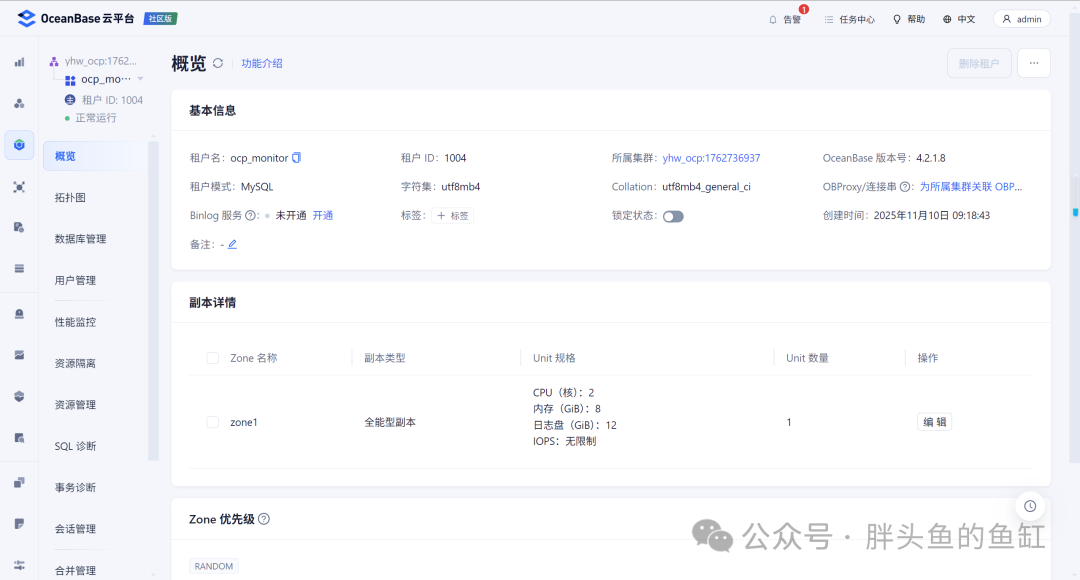Viewport: 1080px width, 580px height.
Task: Copy the tenant name ocp_monitor
Action: [x=296, y=158]
